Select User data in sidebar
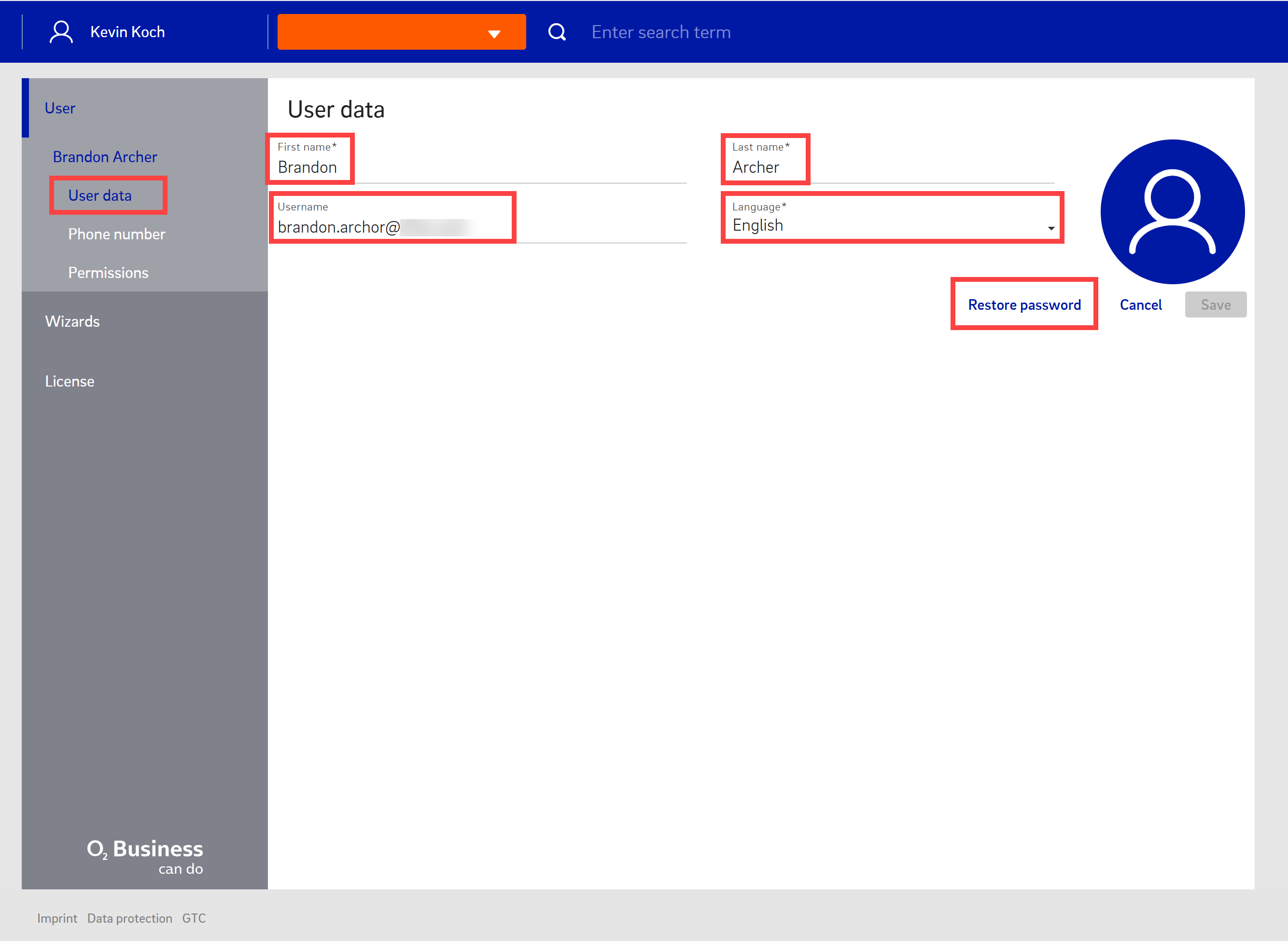The height and width of the screenshot is (941, 1288). point(100,195)
